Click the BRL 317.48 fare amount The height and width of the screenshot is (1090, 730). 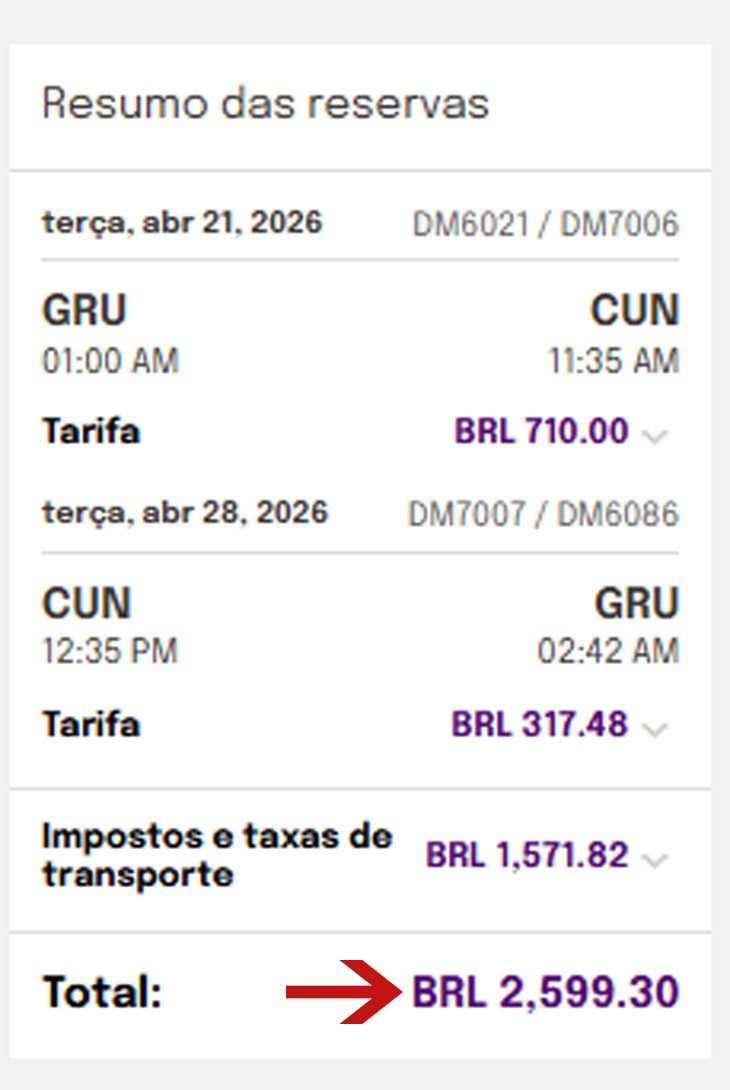pos(540,724)
